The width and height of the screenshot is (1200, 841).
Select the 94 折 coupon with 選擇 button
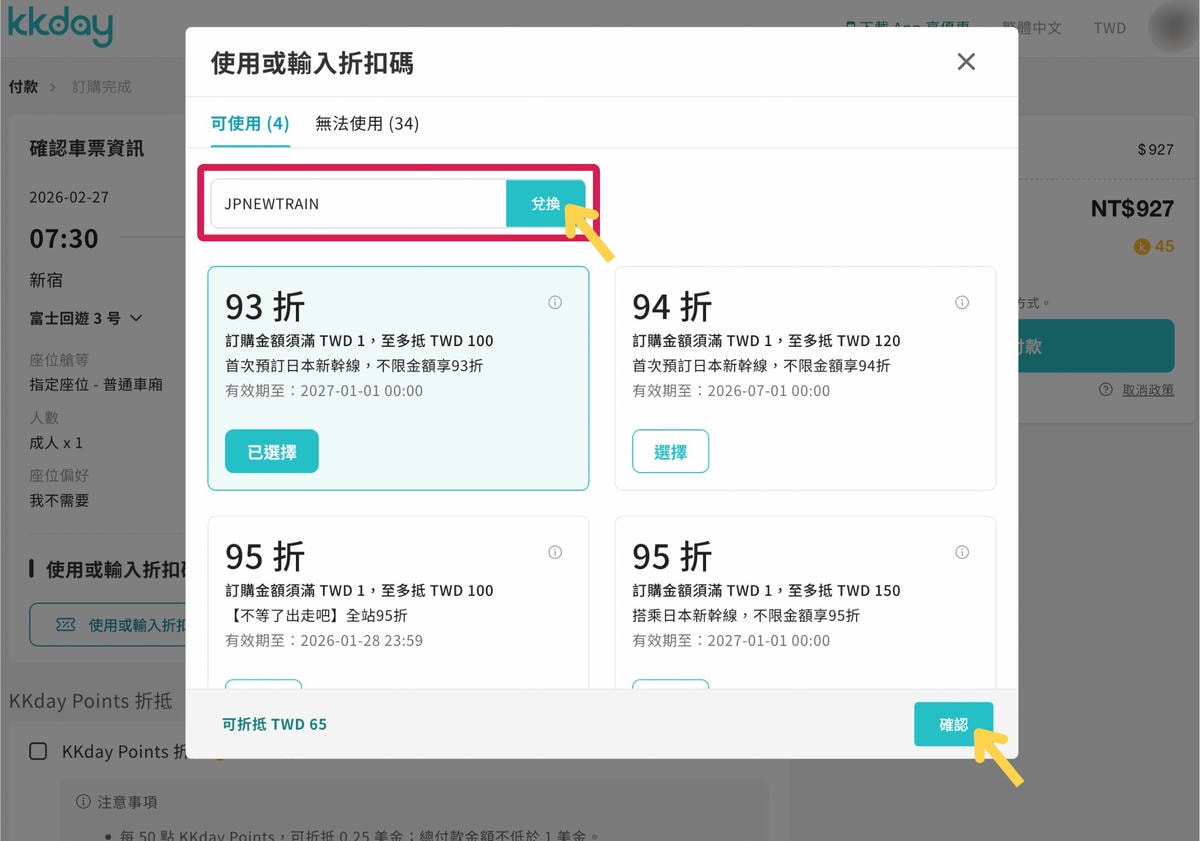point(671,452)
